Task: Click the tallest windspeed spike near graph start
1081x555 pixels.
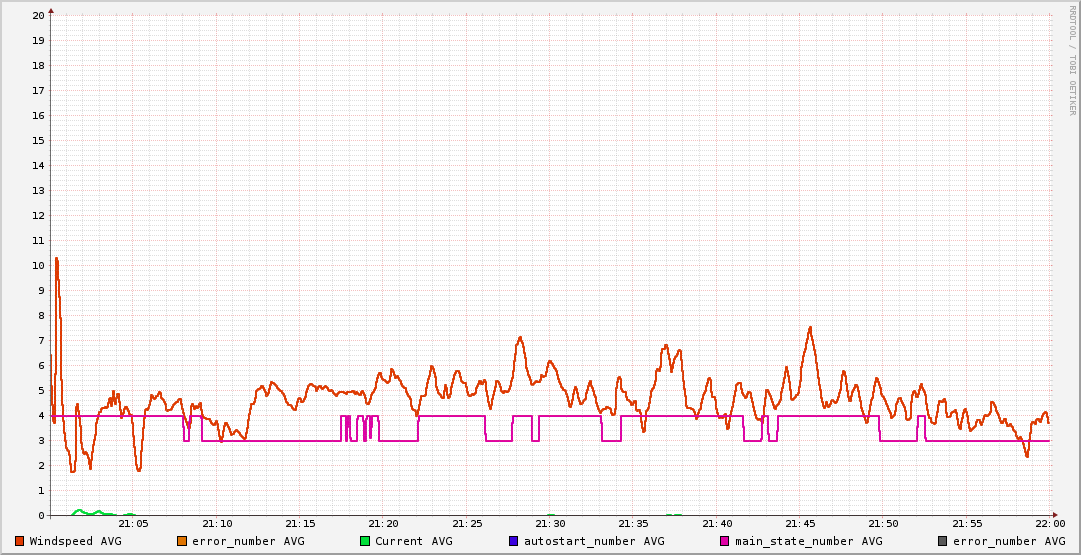Action: pyautogui.click(x=56, y=259)
